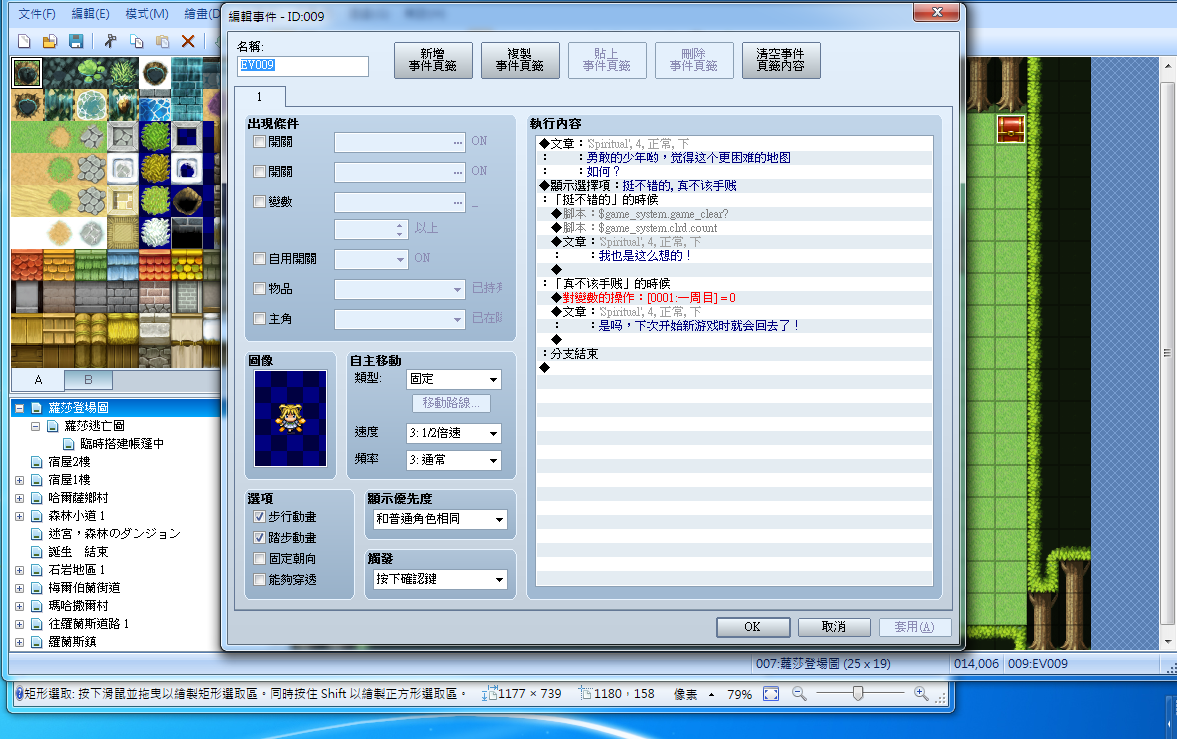Click the map vertical scrollbar

(1167, 353)
